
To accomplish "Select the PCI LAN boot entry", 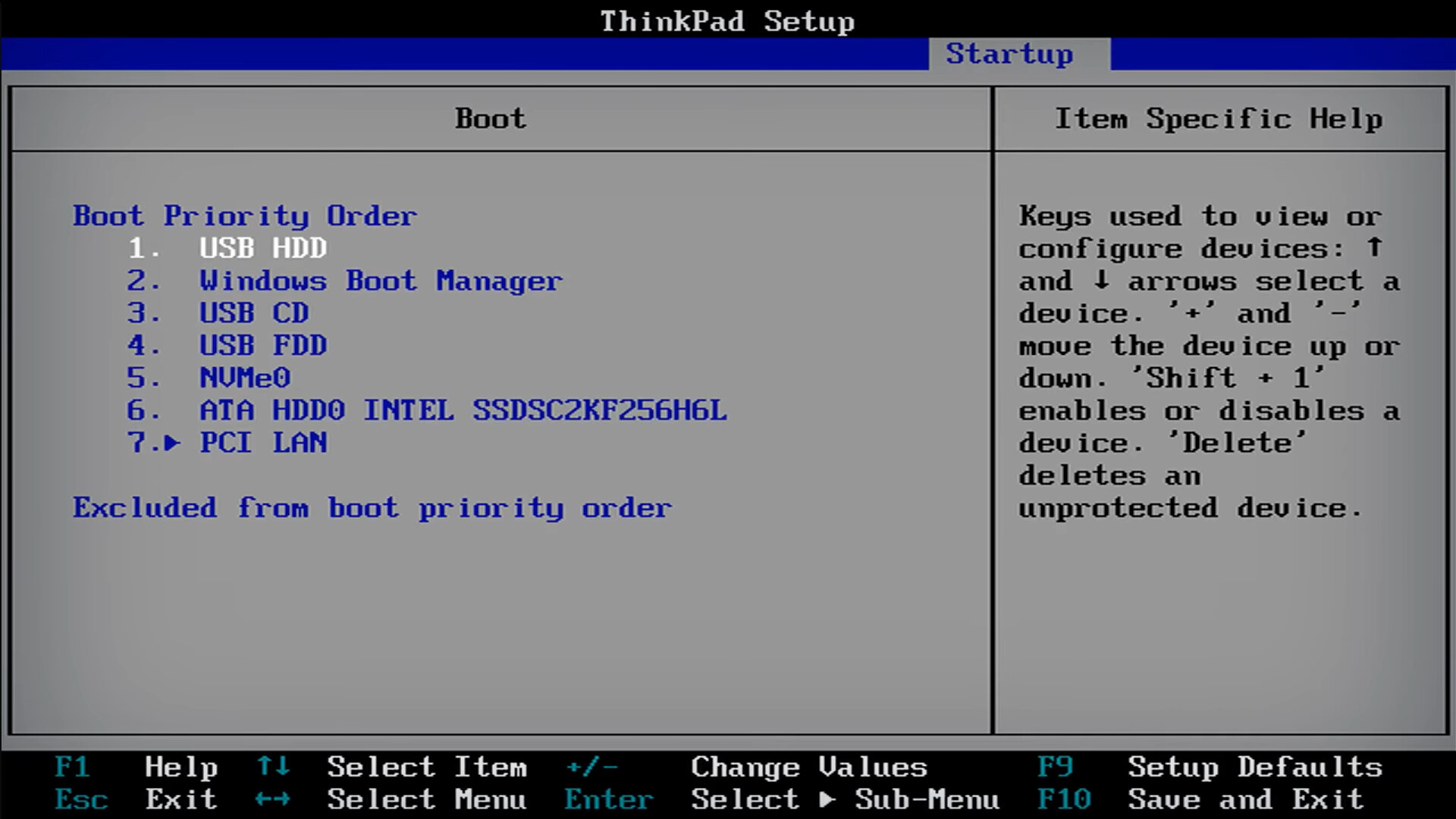I will pos(262,443).
